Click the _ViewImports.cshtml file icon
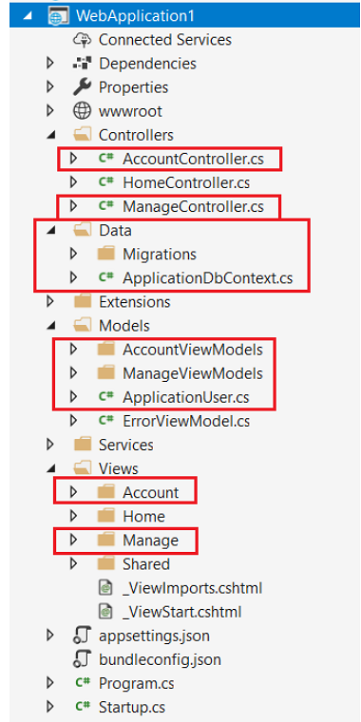 106,588
